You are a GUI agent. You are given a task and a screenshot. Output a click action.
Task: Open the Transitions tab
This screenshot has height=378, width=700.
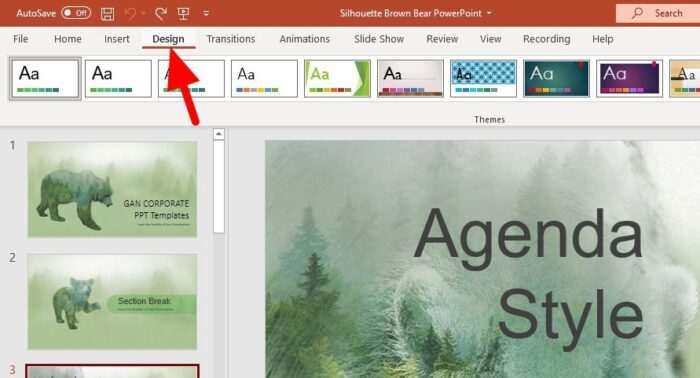pos(231,39)
